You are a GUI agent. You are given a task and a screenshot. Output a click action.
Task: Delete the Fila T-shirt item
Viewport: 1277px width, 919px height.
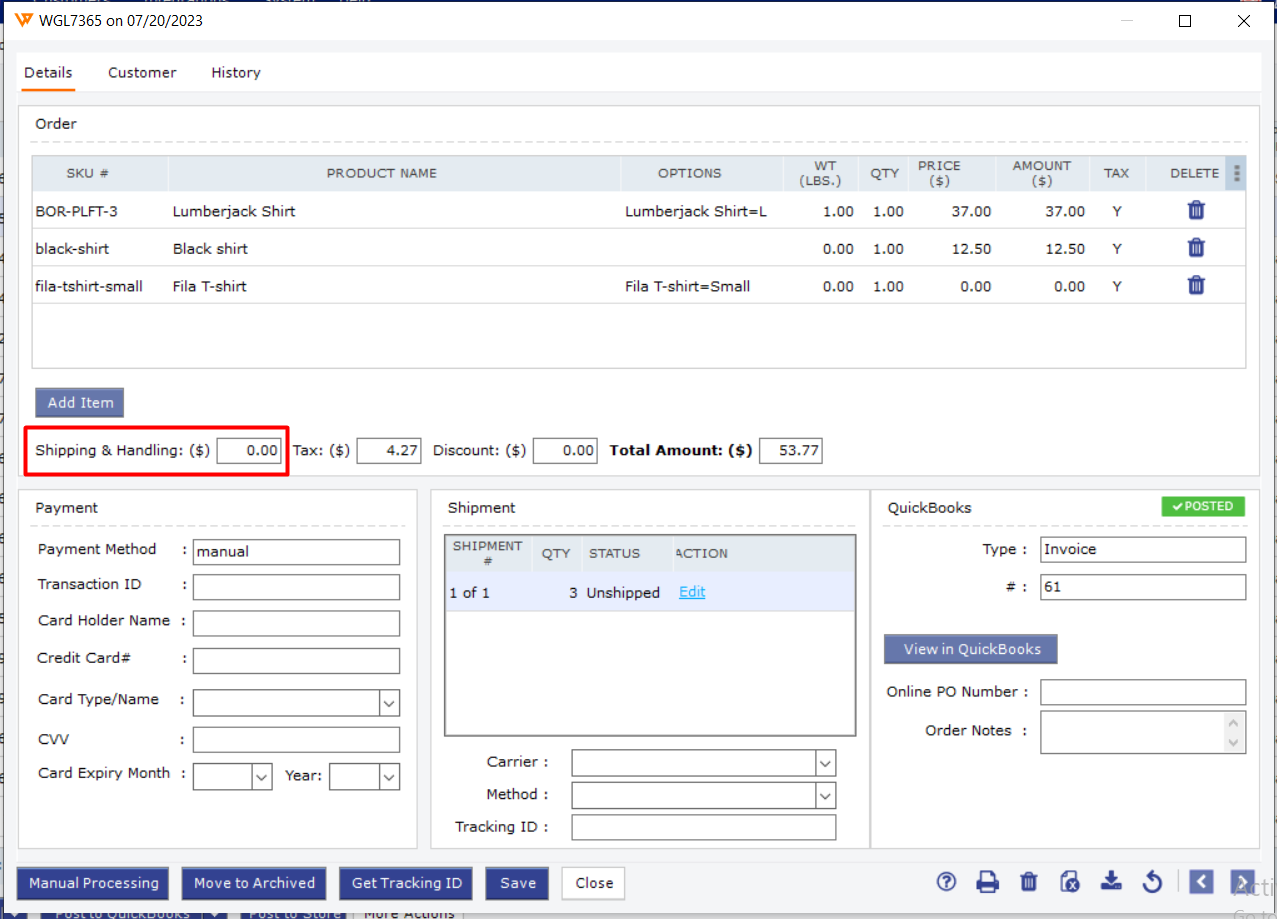[1195, 285]
